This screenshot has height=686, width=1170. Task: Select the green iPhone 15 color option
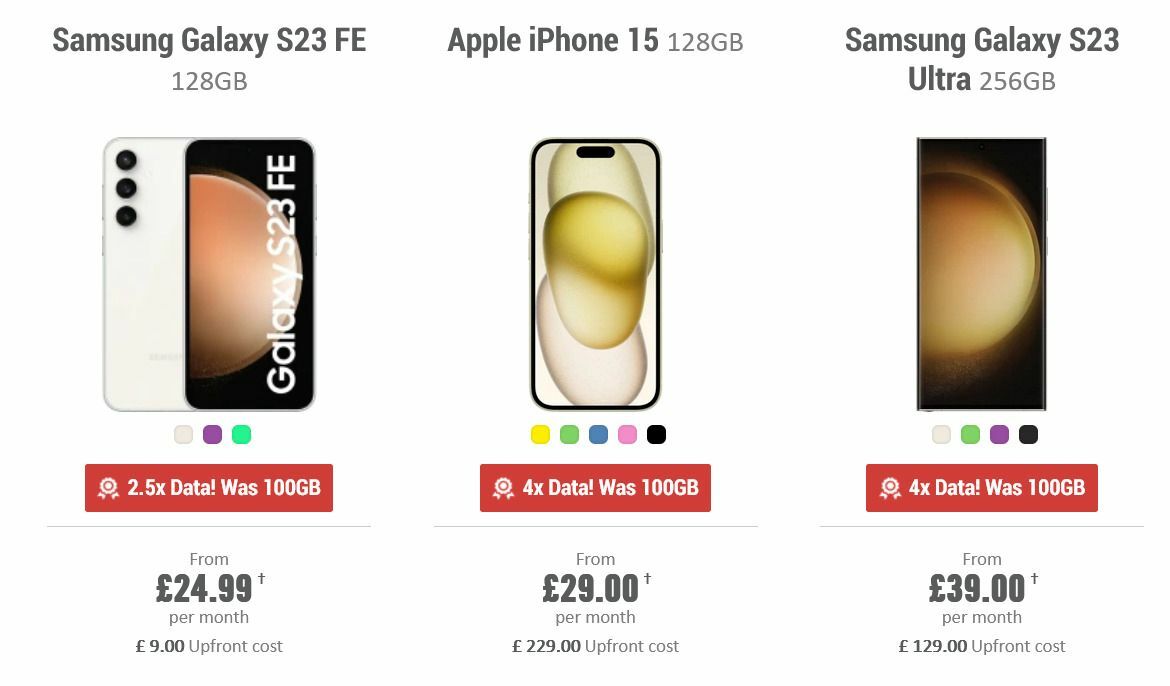point(568,434)
